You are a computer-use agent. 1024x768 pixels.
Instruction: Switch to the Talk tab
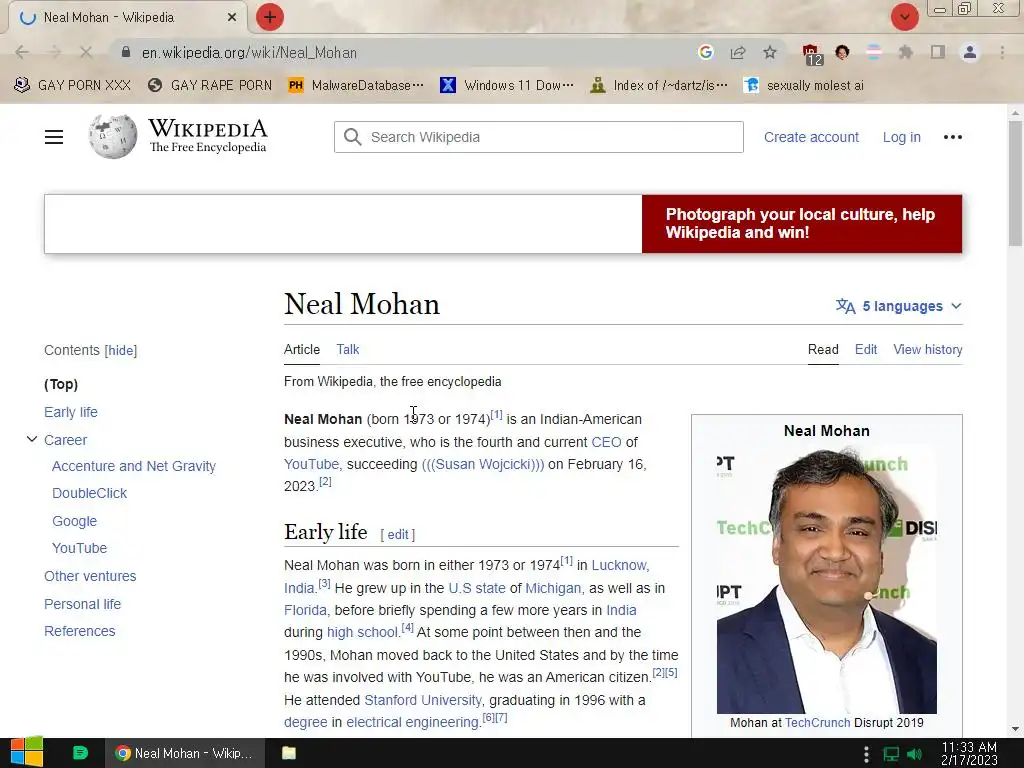(348, 349)
